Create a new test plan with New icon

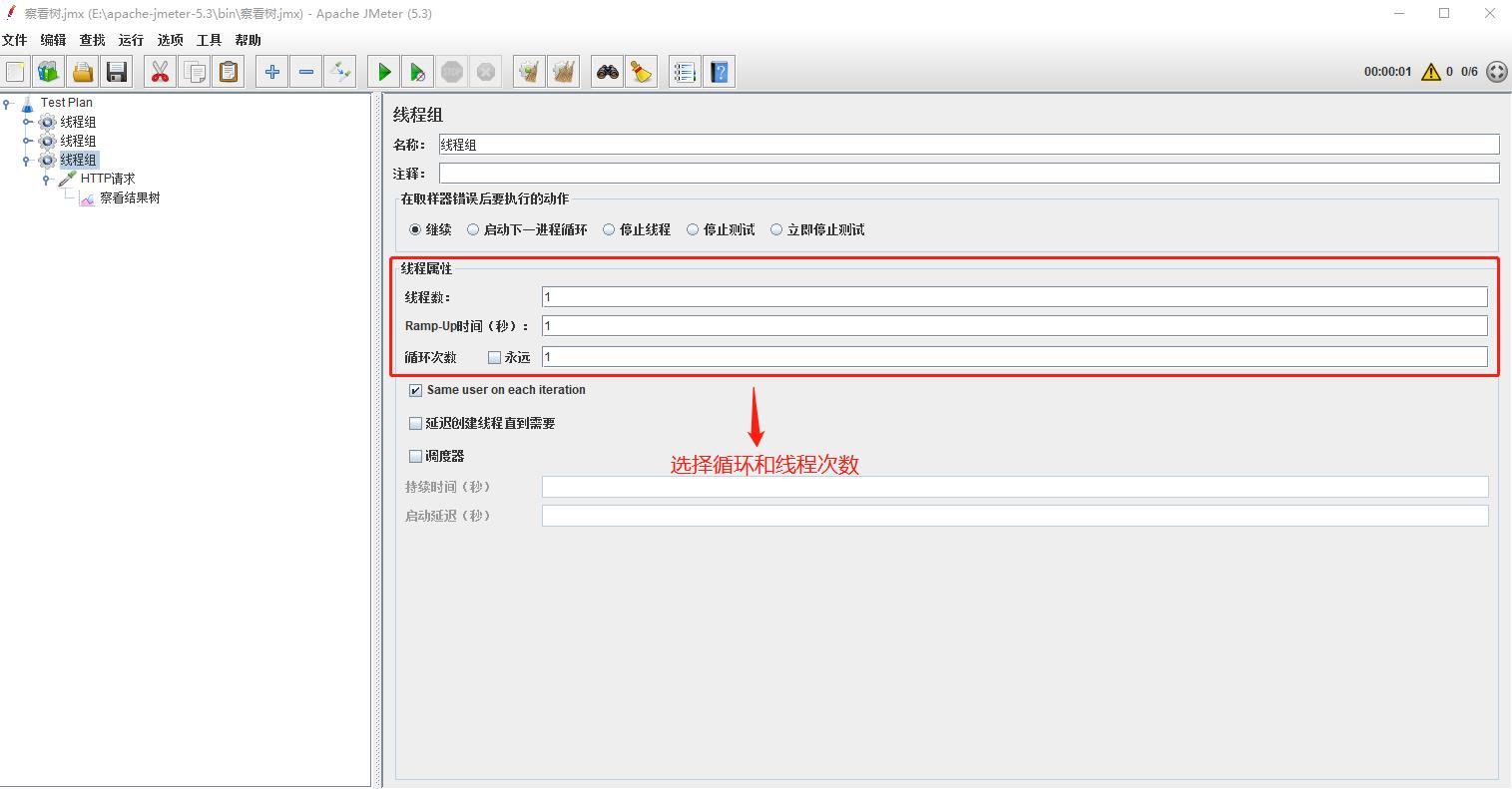(15, 72)
